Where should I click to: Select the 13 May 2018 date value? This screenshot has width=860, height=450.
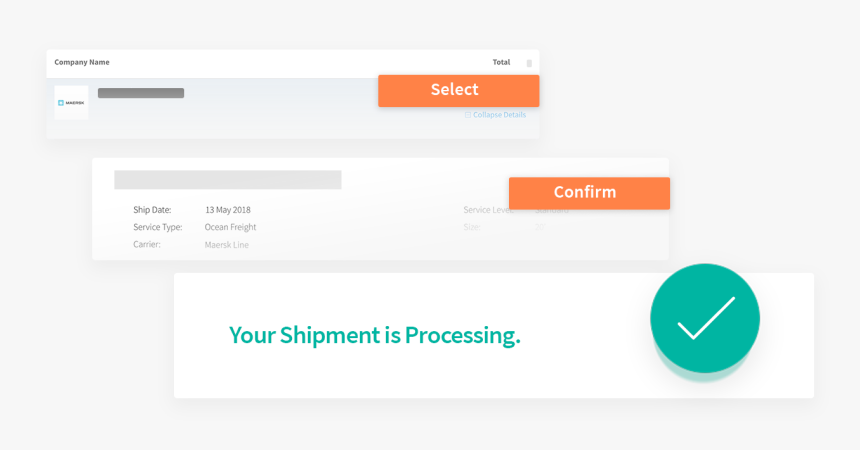[x=228, y=210]
